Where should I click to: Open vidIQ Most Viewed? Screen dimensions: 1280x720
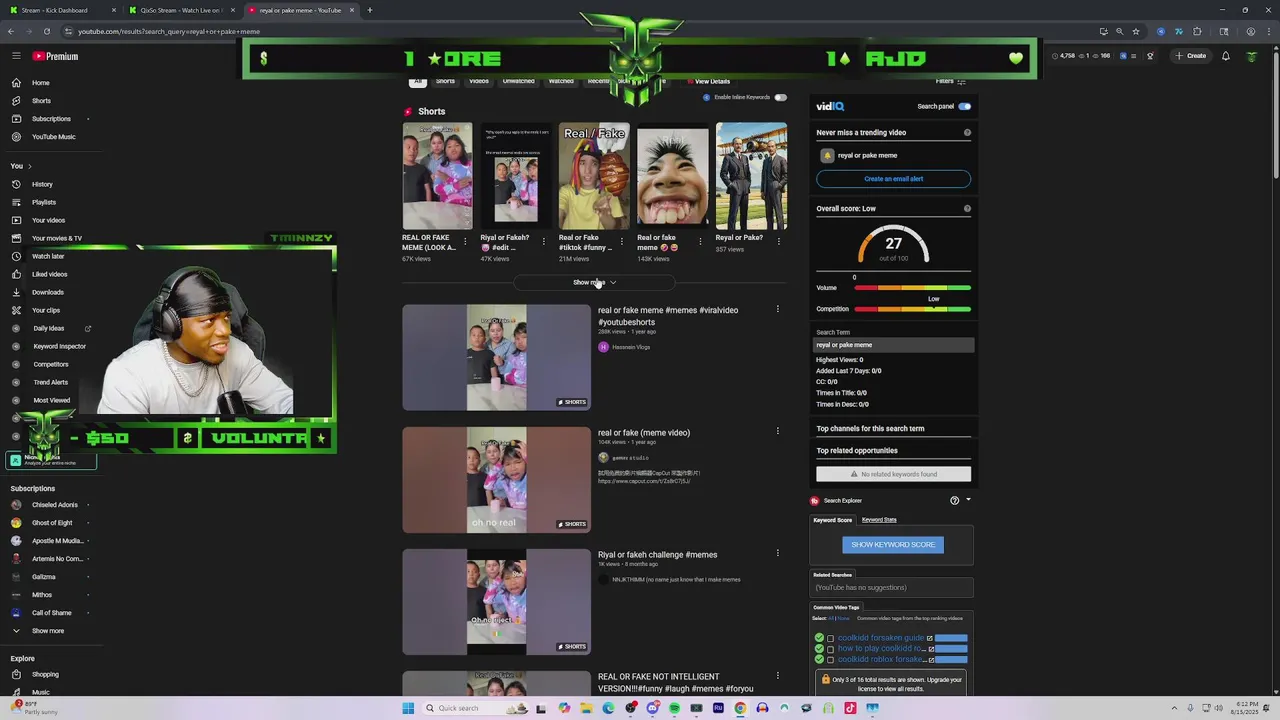tap(52, 400)
